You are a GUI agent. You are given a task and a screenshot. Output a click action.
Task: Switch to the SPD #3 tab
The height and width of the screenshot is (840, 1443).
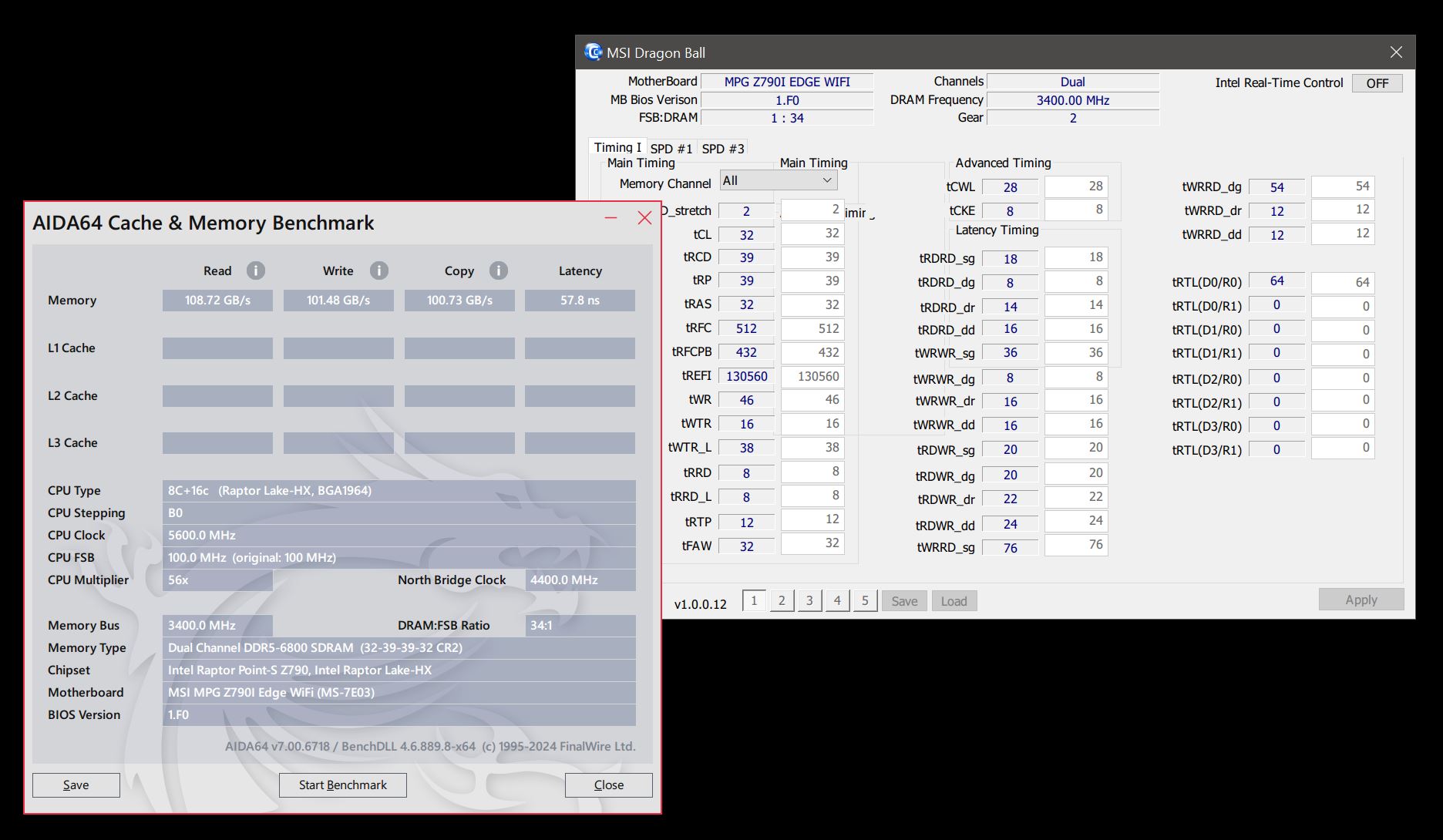(x=723, y=149)
